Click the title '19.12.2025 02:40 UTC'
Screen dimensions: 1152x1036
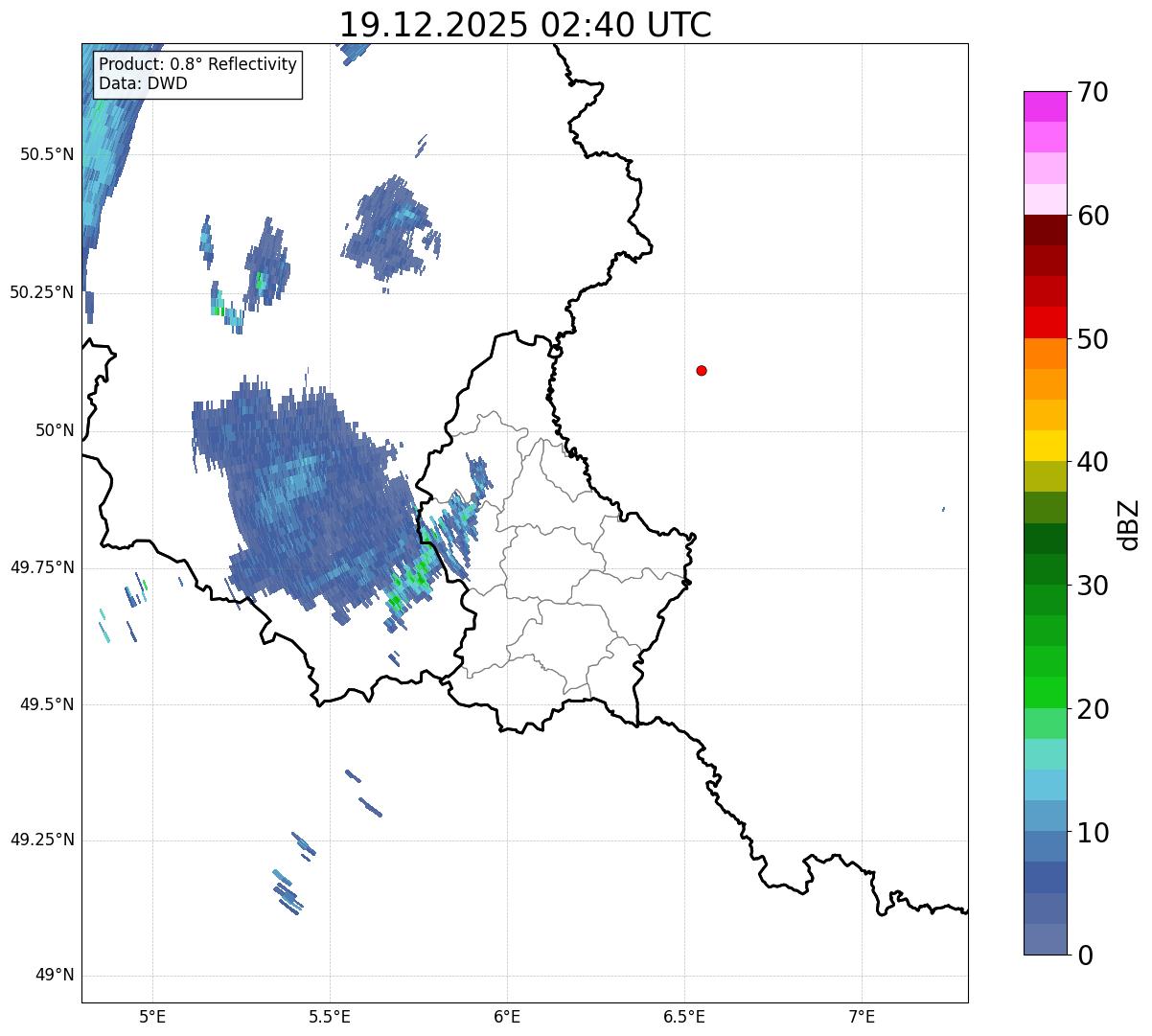click(x=525, y=25)
